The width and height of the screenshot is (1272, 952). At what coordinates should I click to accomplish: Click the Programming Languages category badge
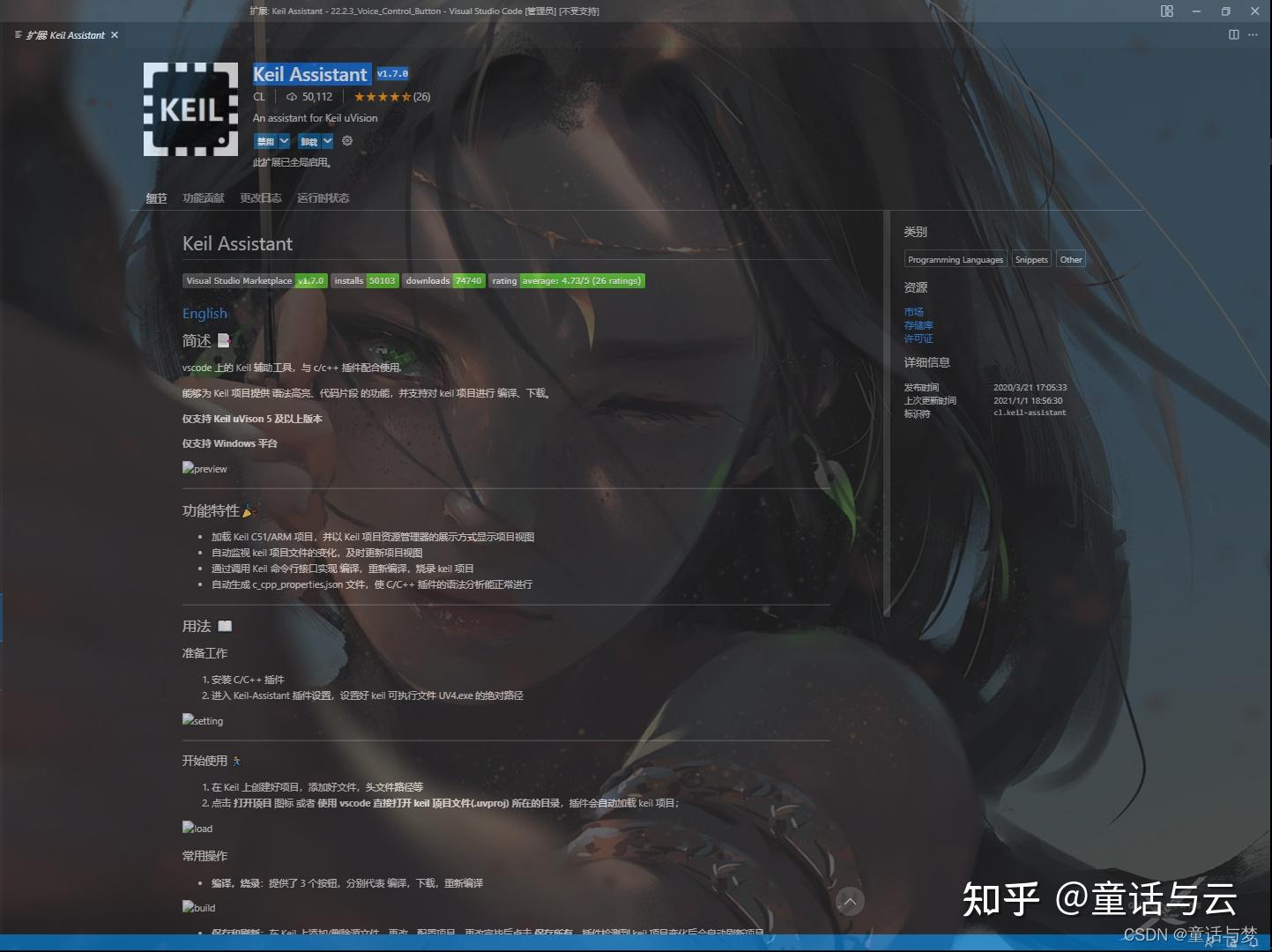click(x=955, y=258)
